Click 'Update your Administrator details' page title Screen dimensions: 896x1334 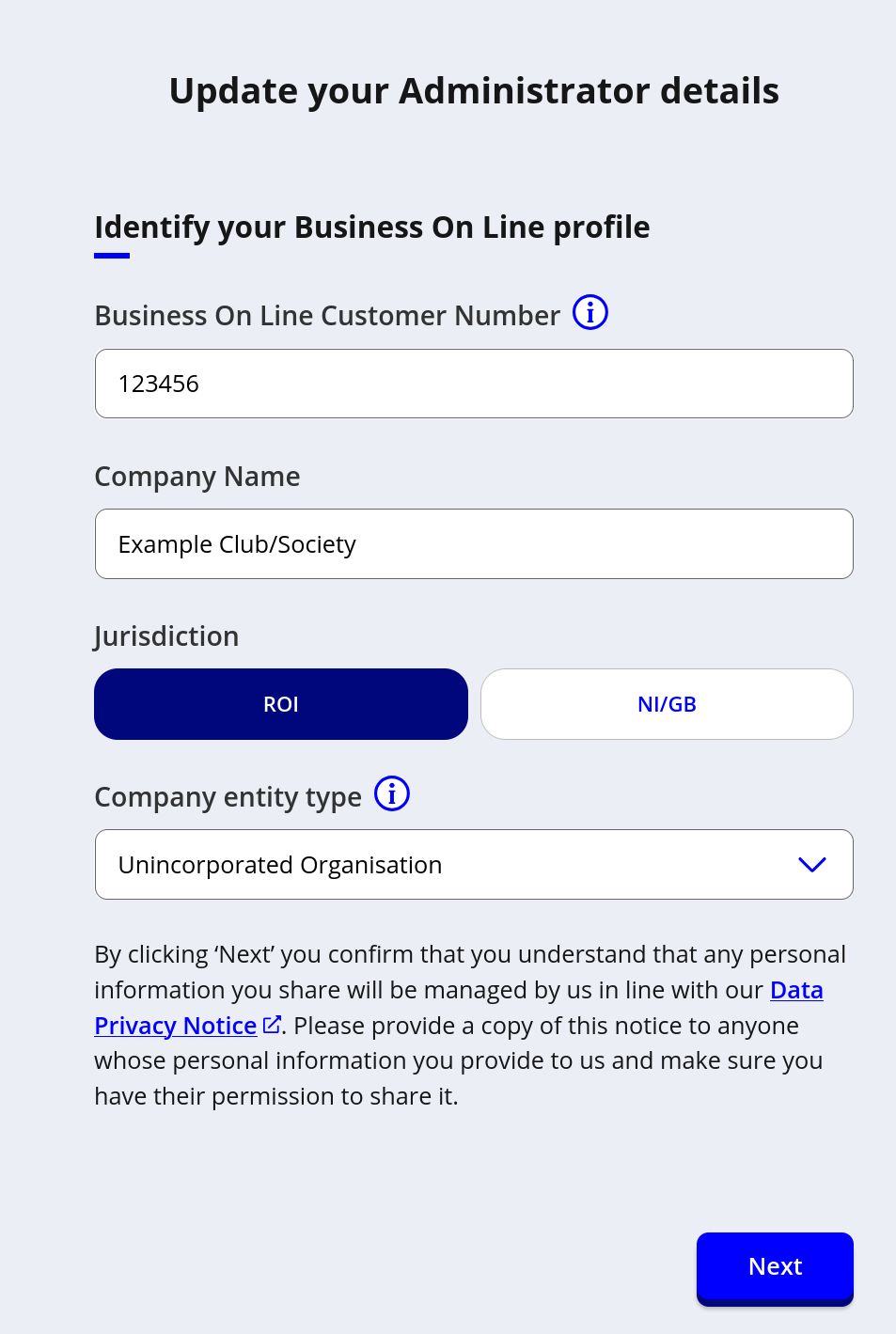click(474, 91)
